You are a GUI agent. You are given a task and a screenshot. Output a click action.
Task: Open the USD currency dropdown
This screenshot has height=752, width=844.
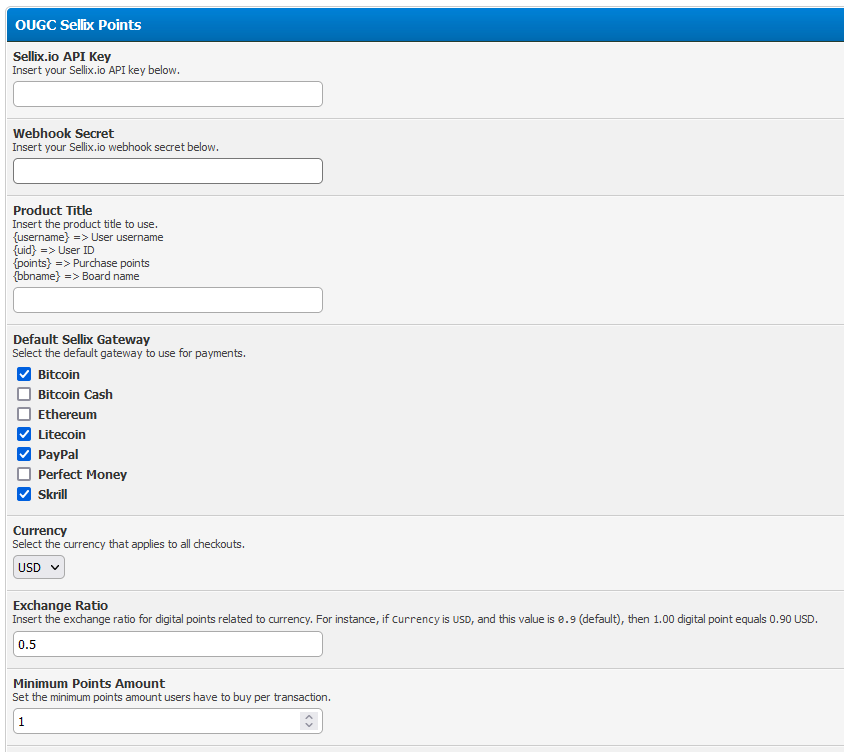(x=39, y=568)
